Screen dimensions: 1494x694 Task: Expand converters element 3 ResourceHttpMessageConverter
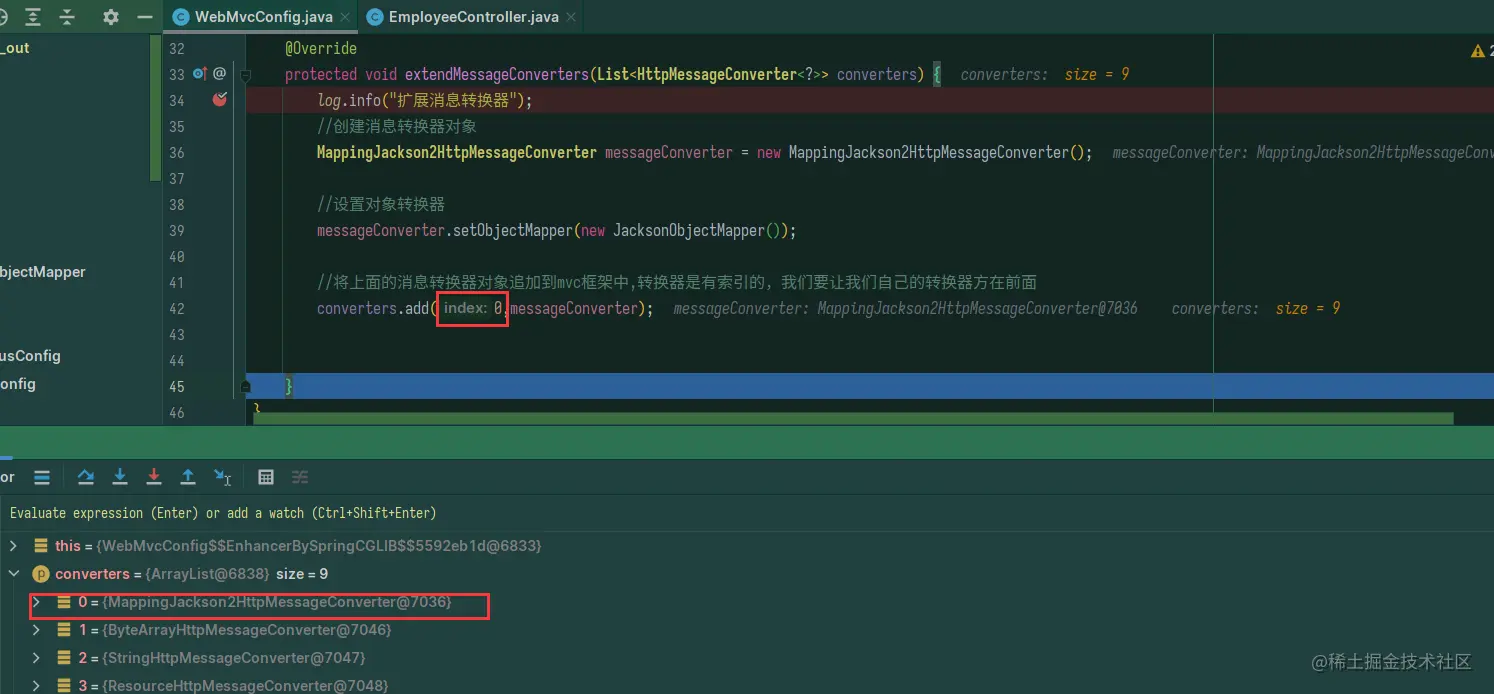pos(37,686)
